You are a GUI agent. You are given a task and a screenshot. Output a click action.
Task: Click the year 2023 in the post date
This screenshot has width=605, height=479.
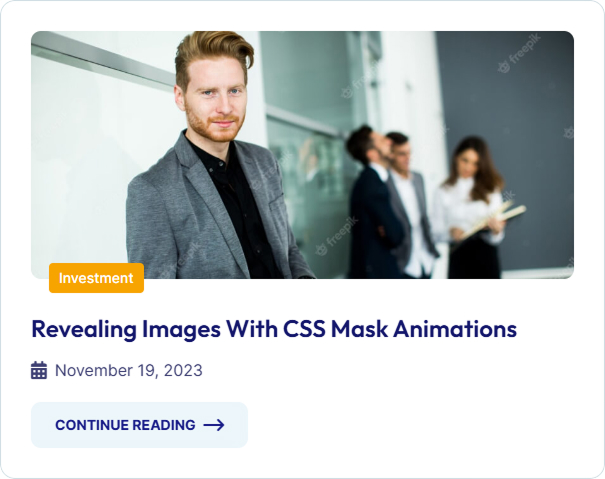pyautogui.click(x=183, y=371)
